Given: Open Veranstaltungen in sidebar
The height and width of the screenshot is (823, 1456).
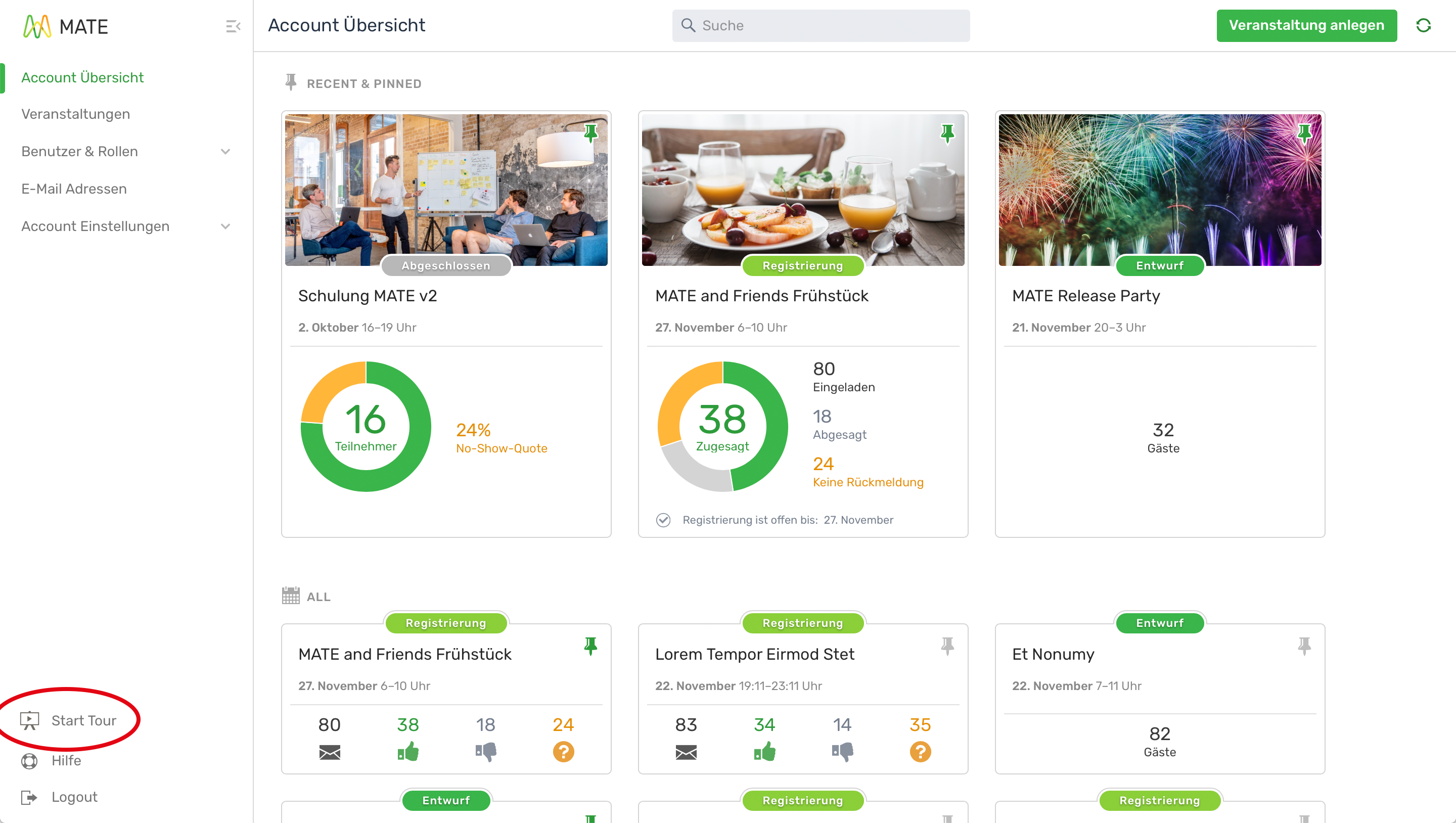Looking at the screenshot, I should pyautogui.click(x=76, y=114).
